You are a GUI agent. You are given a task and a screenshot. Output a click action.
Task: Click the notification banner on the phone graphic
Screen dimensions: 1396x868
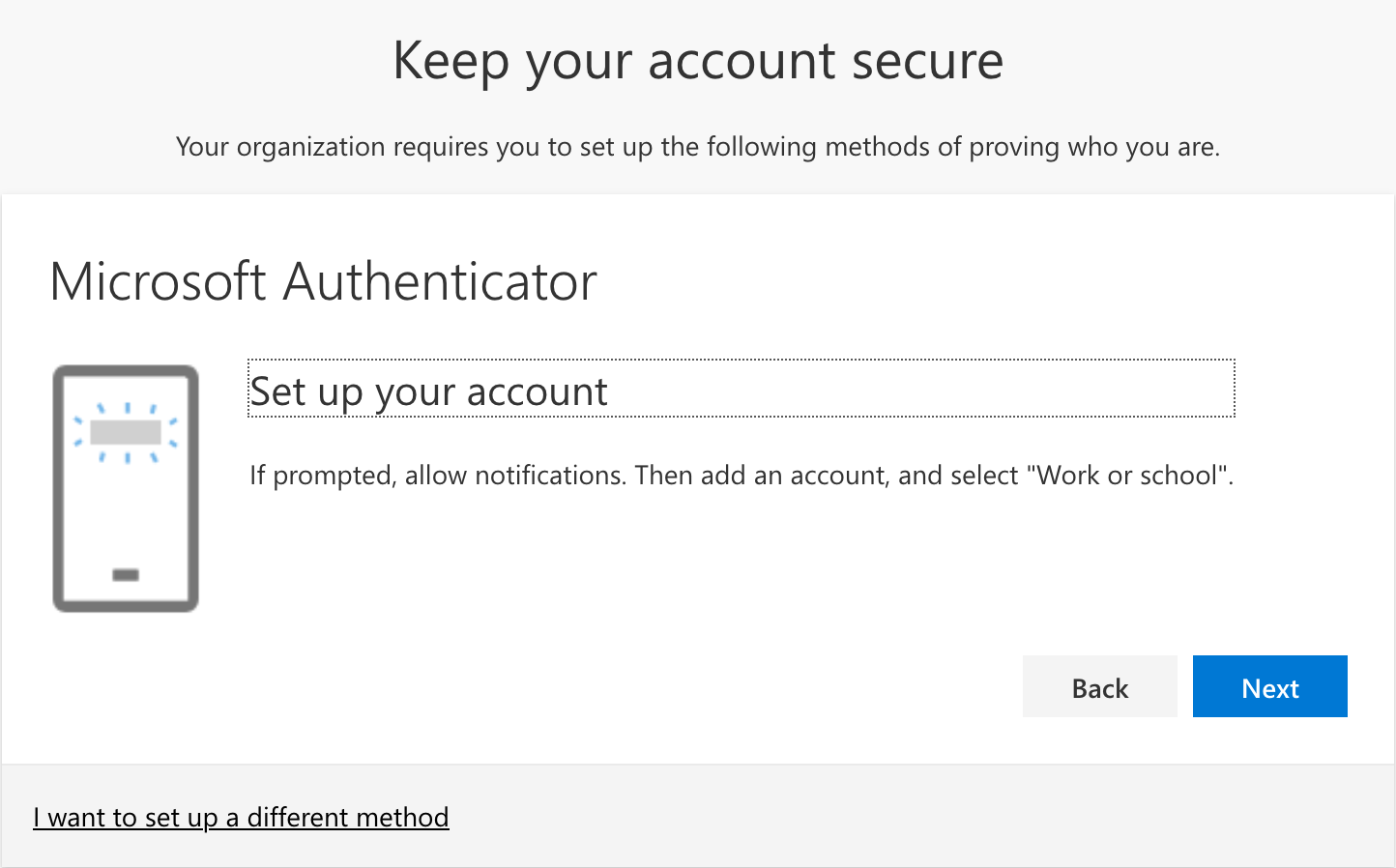126,432
